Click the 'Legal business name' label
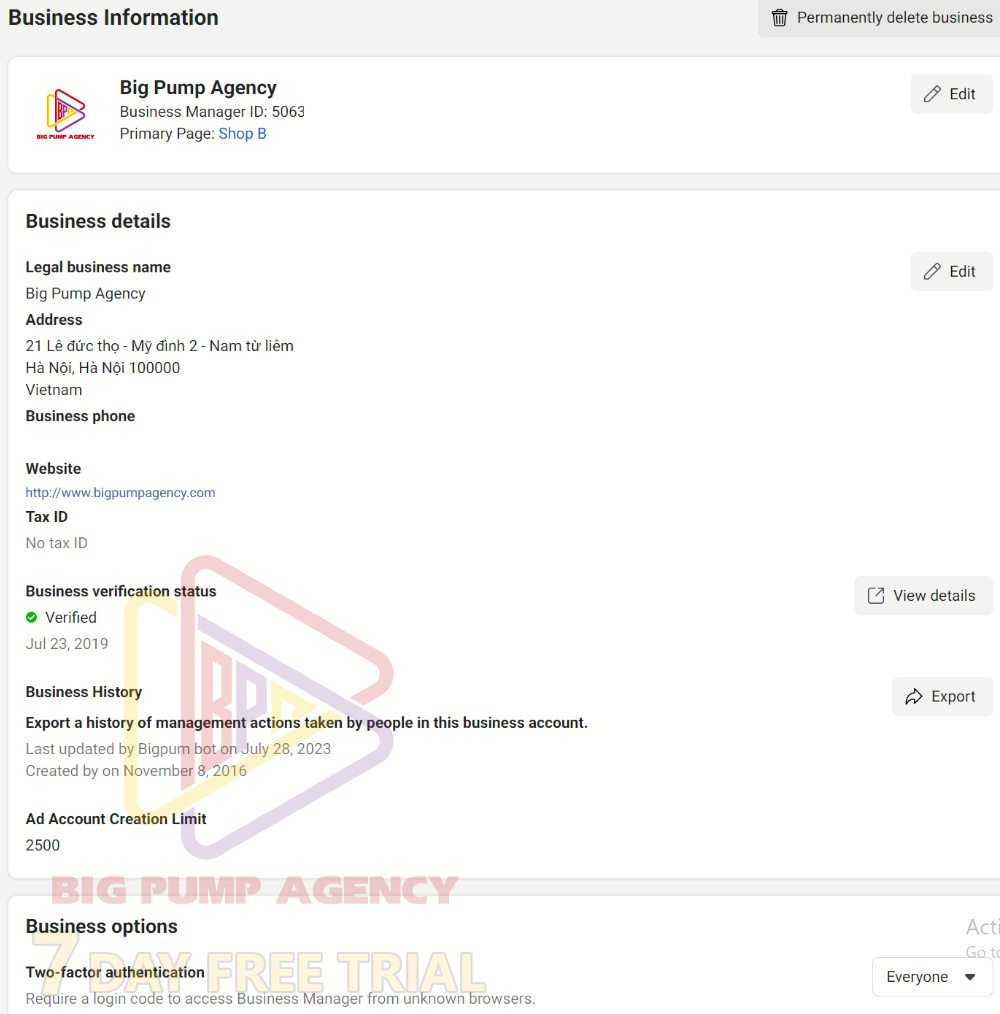 point(98,267)
